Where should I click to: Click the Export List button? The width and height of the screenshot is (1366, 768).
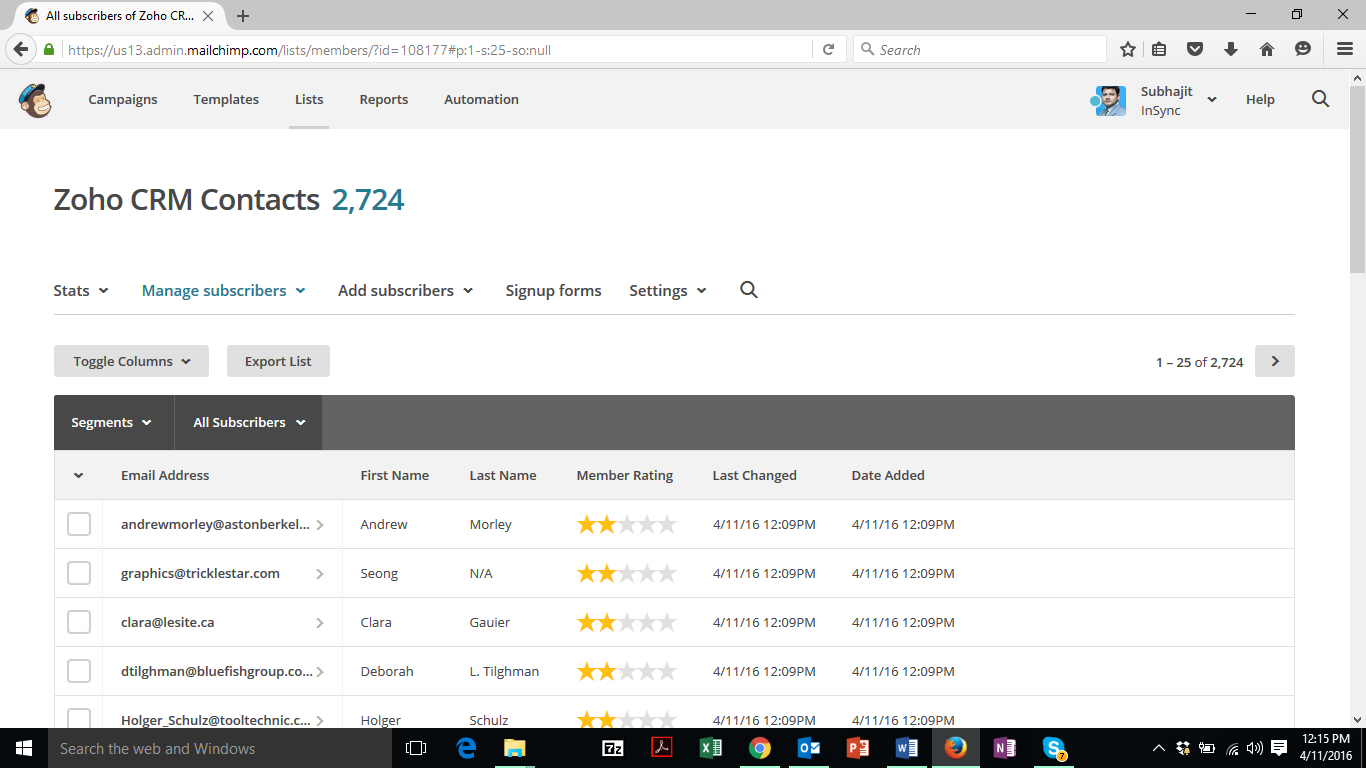click(278, 361)
